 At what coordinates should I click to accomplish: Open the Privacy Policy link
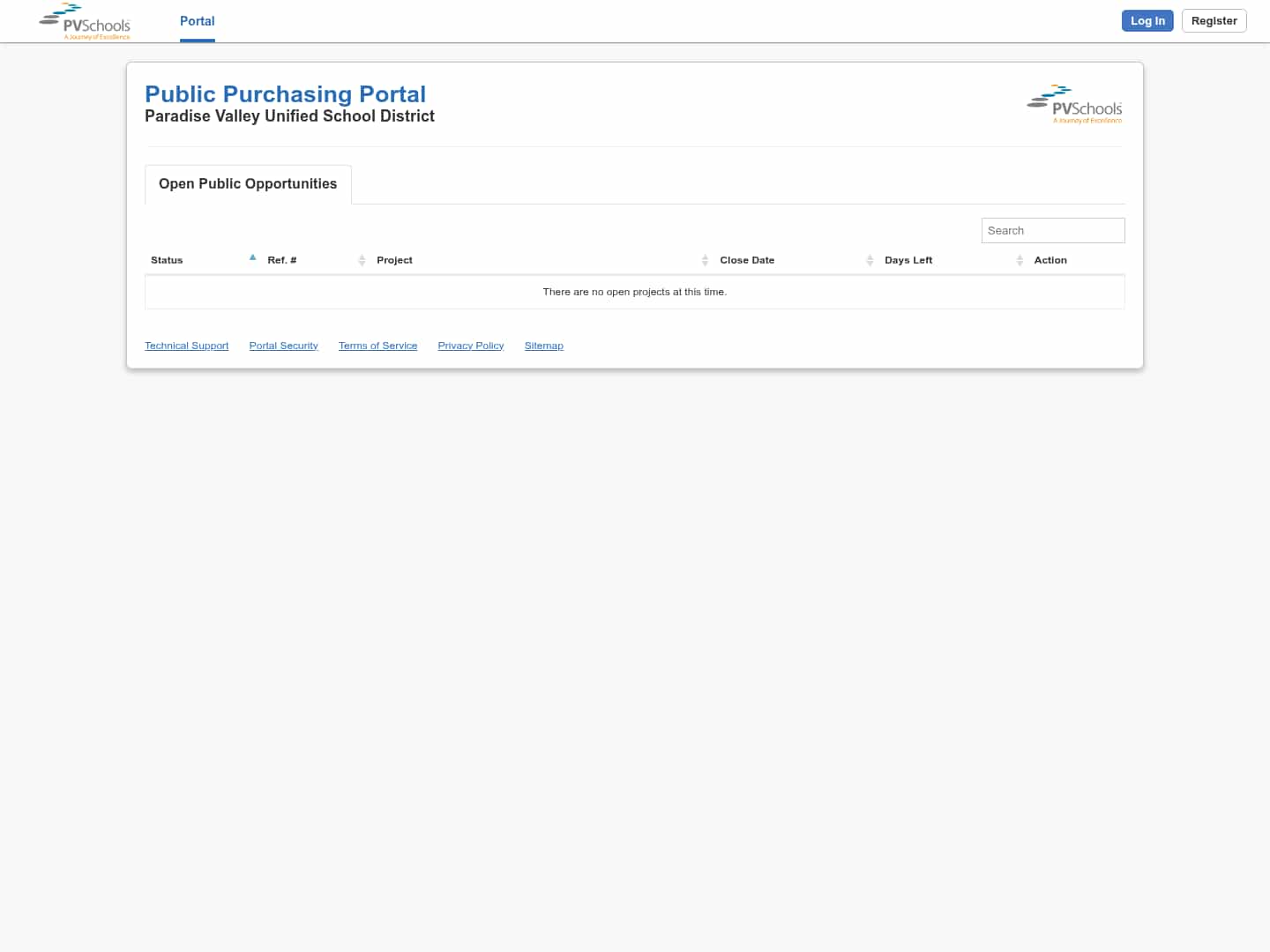pyautogui.click(x=470, y=345)
